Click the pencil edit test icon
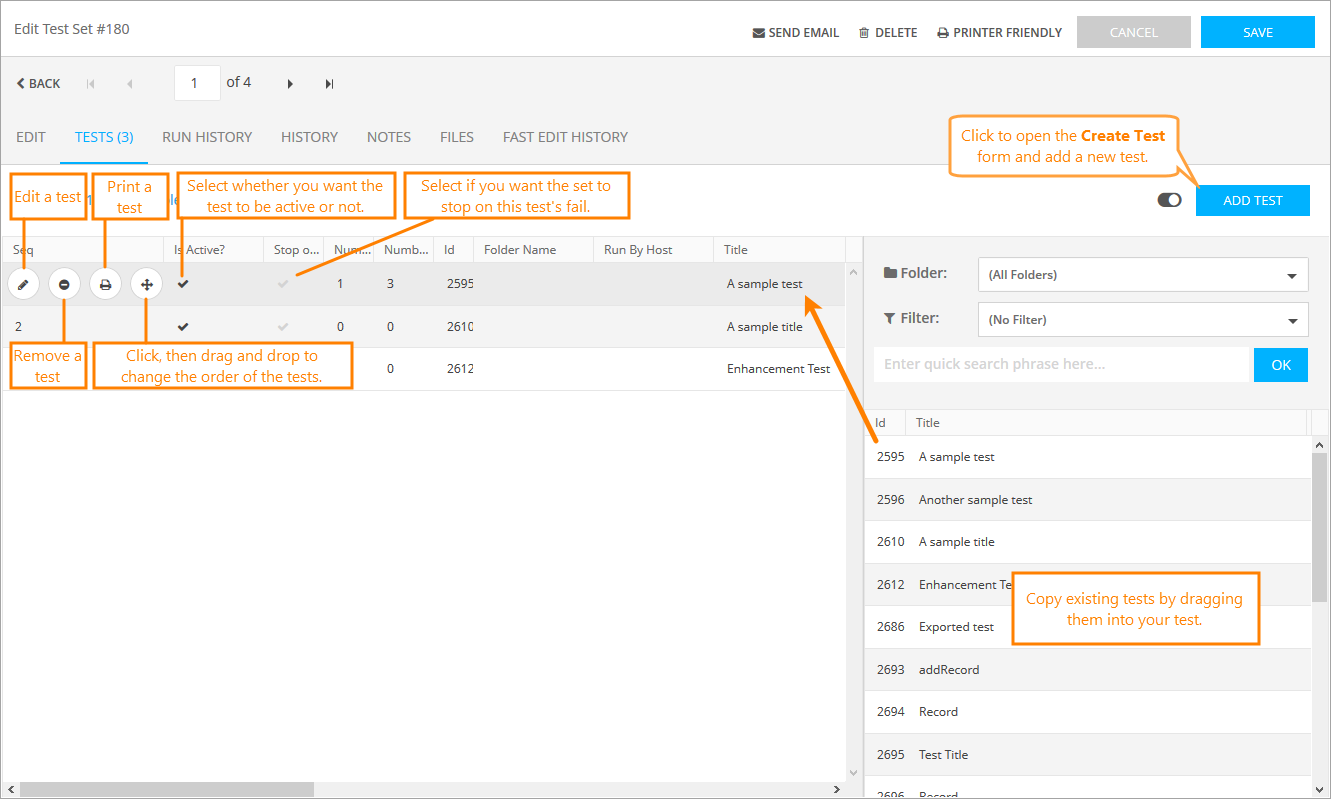Viewport: 1331px width, 799px height. (x=23, y=285)
